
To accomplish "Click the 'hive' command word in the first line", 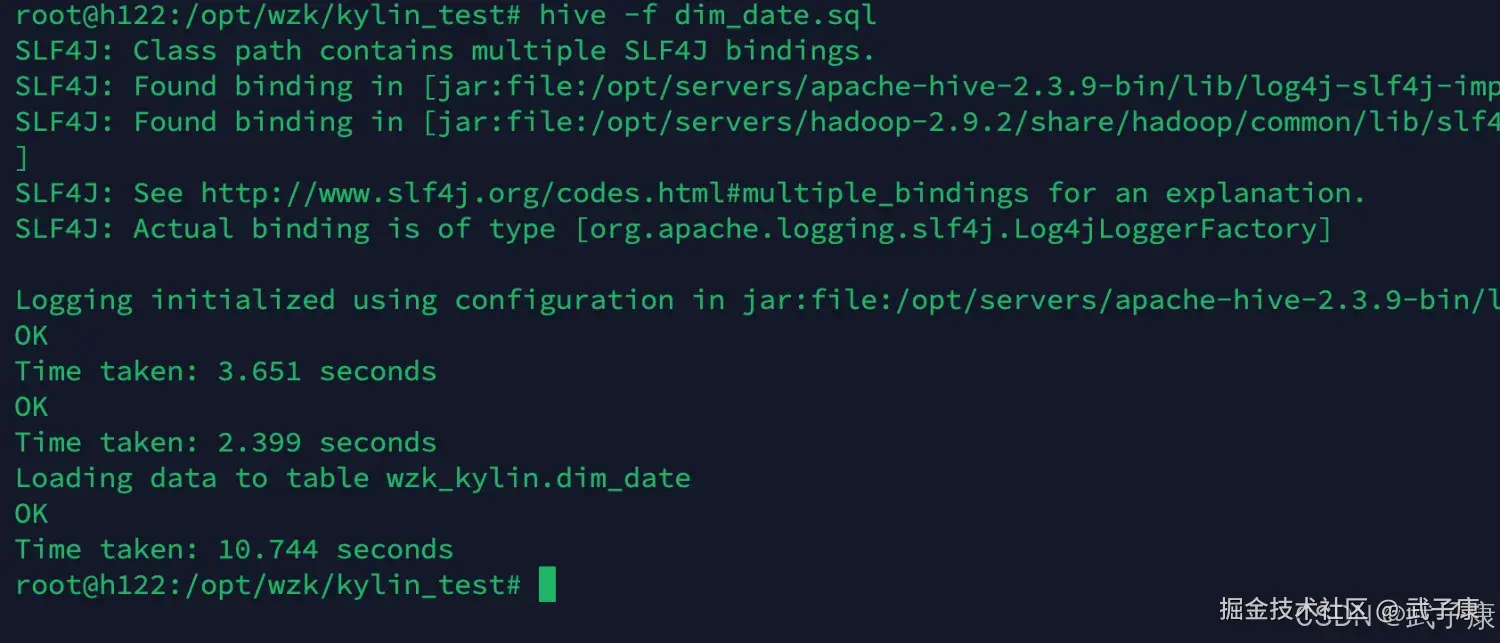I will pyautogui.click(x=572, y=15).
